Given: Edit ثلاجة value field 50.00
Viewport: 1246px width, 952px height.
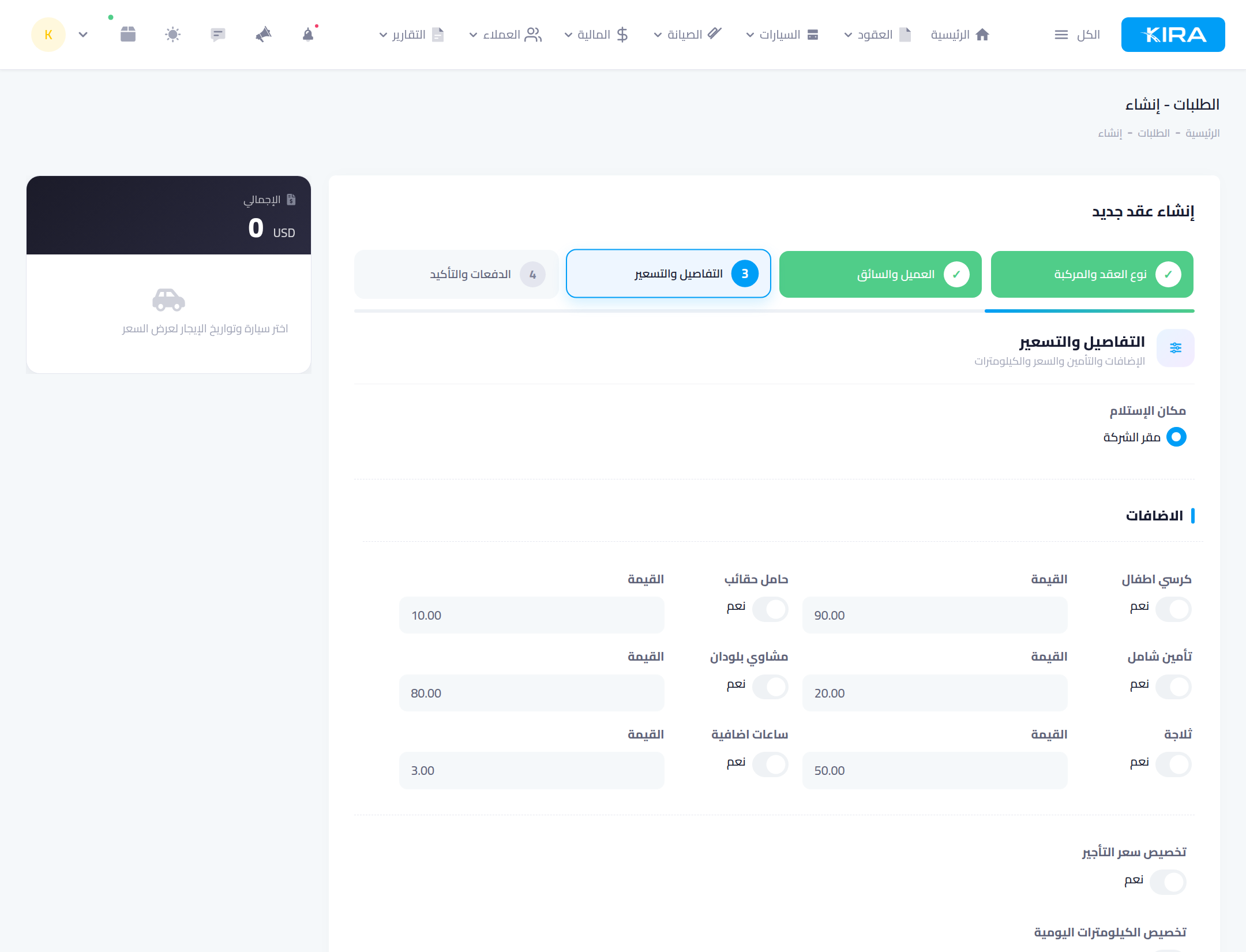Looking at the screenshot, I should (x=934, y=770).
